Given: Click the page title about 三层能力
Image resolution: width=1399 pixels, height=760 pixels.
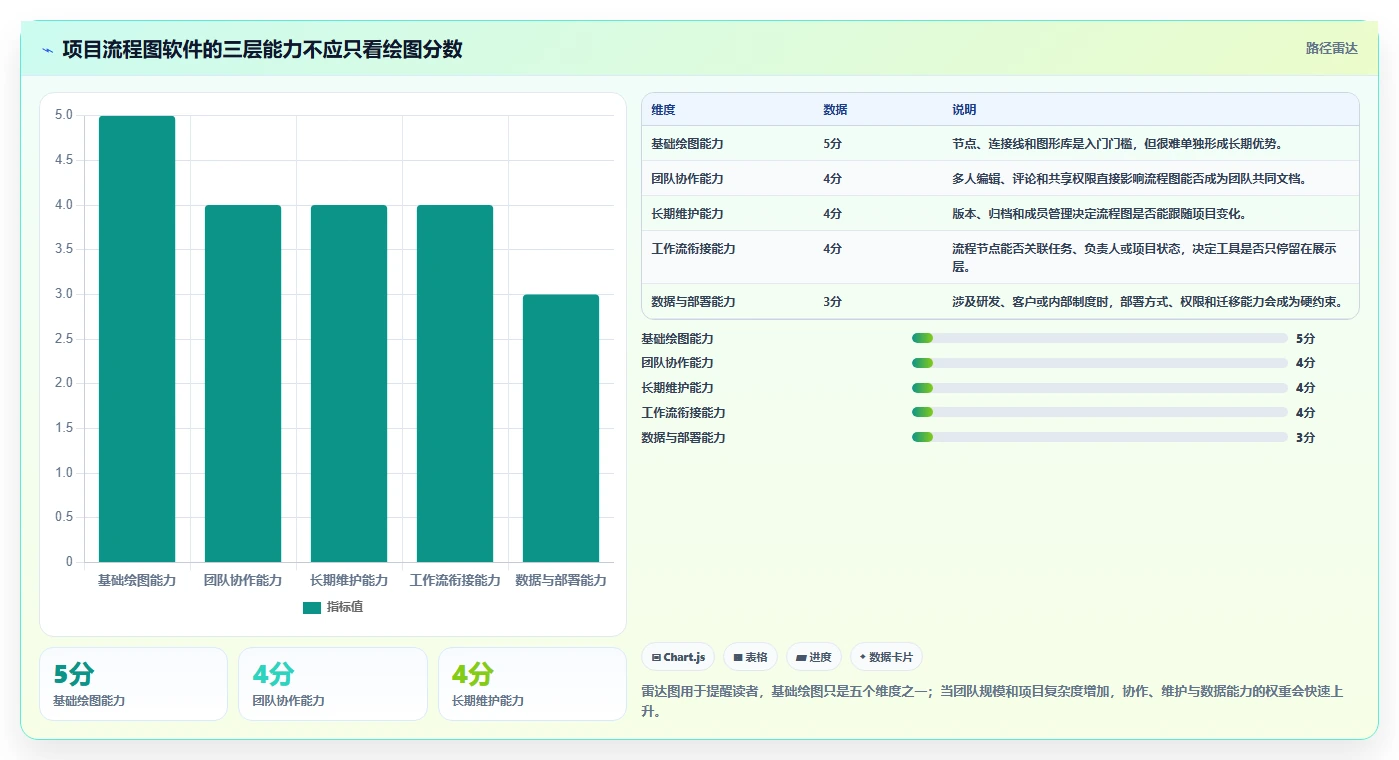Looking at the screenshot, I should [x=262, y=49].
